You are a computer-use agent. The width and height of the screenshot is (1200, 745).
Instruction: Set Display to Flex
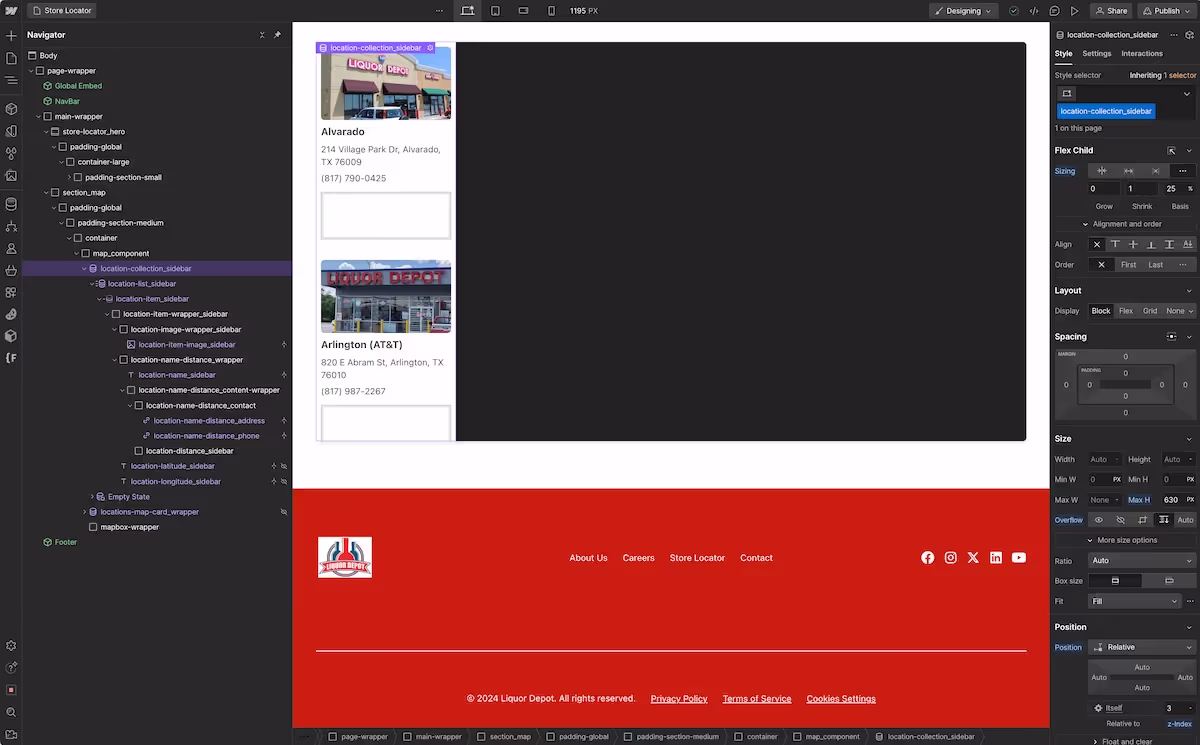point(1126,311)
